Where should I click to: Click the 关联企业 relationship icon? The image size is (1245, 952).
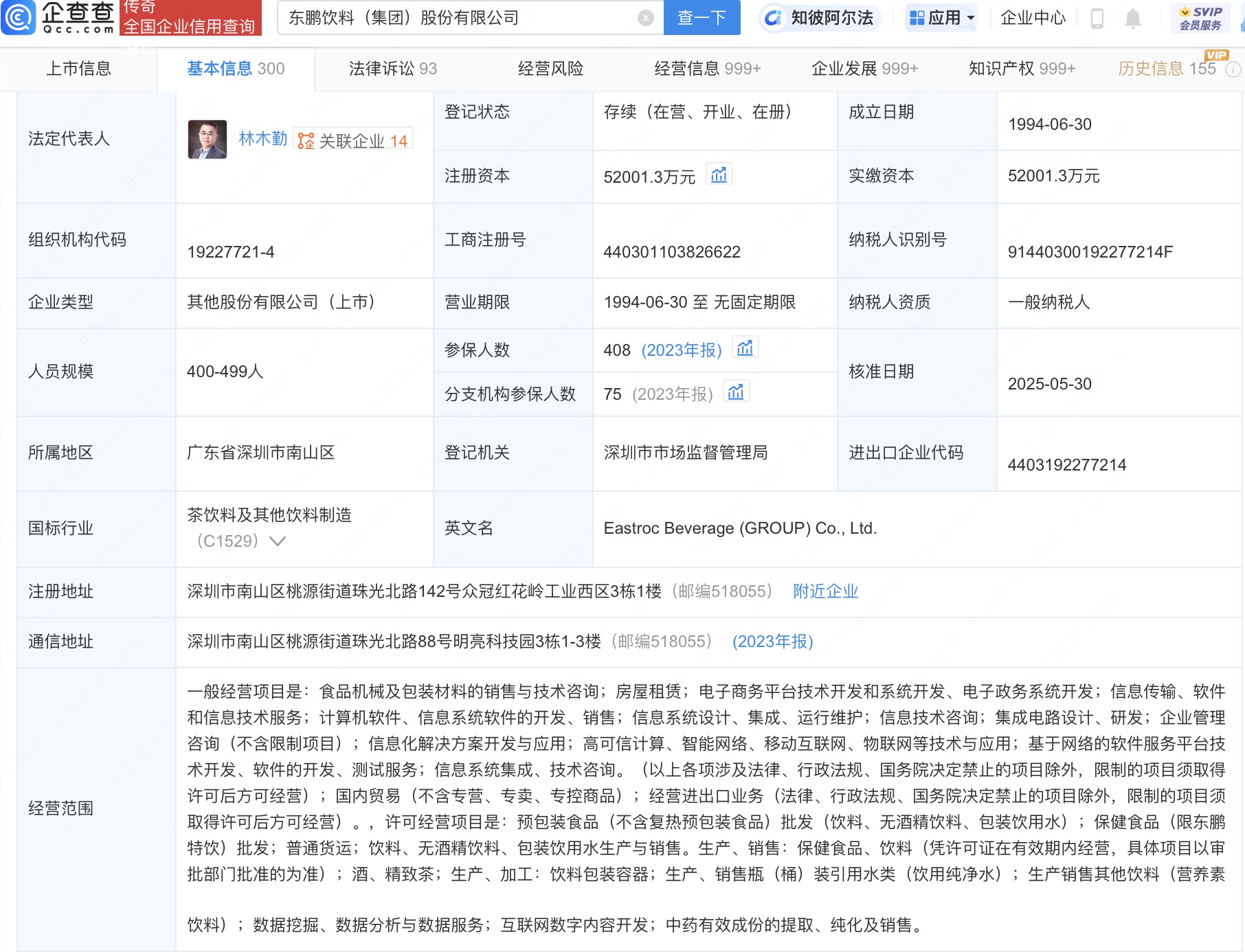click(x=306, y=141)
